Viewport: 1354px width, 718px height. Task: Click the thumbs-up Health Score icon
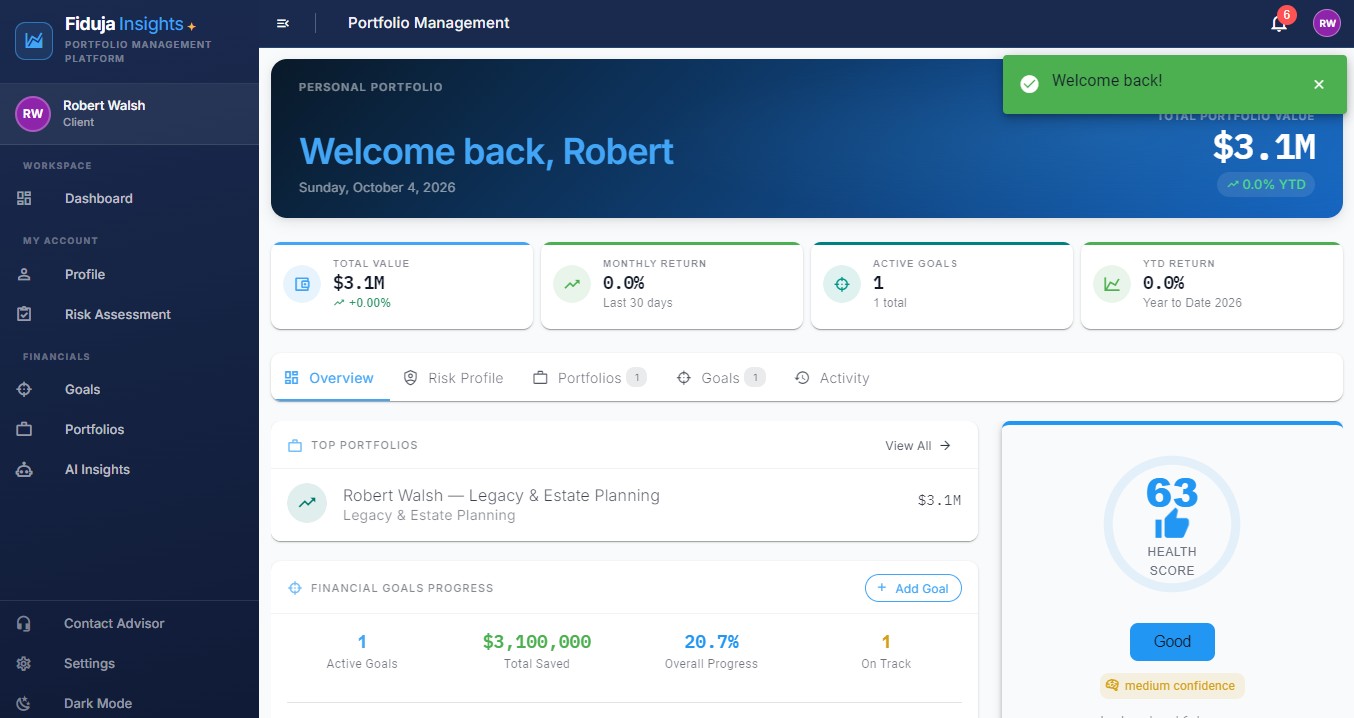pos(1172,523)
